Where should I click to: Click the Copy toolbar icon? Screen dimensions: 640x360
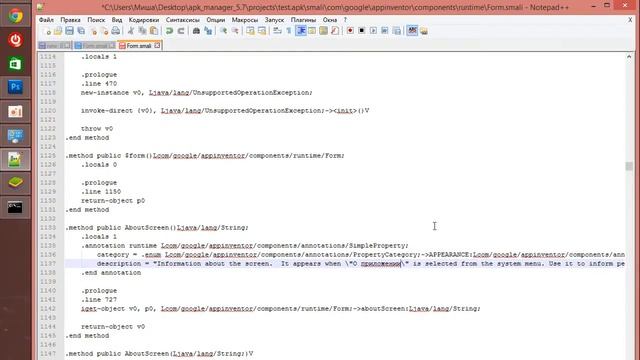pyautogui.click(x=142, y=31)
